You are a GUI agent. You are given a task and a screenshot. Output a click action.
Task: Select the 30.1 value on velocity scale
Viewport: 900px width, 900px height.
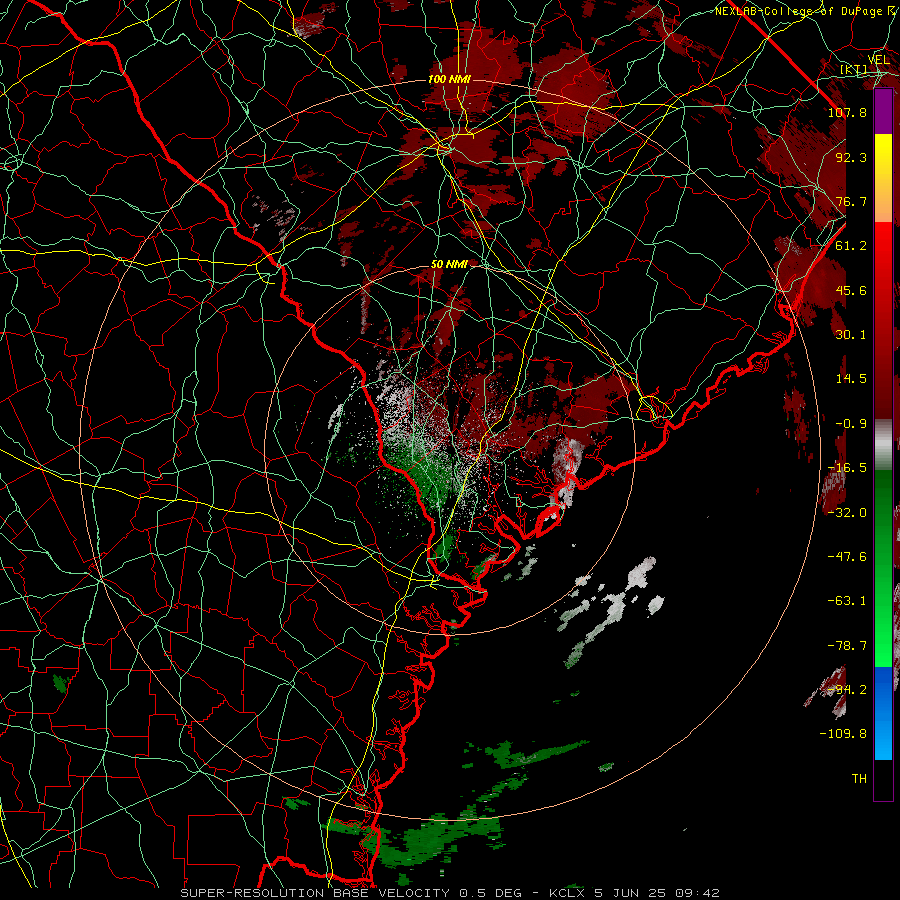point(851,335)
